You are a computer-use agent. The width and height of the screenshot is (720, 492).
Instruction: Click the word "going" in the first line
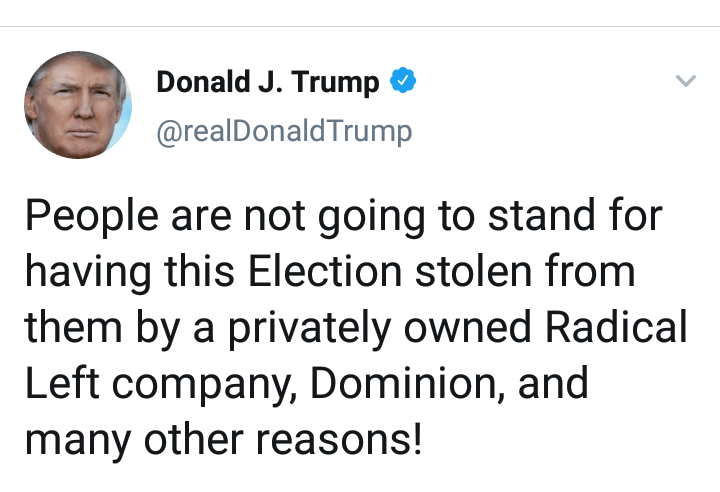point(355,216)
